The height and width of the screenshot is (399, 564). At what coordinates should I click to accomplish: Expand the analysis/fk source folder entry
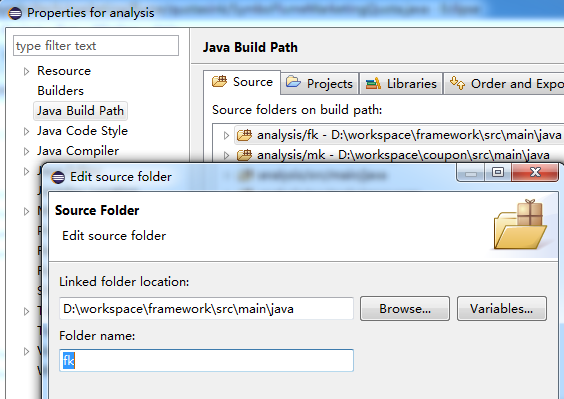coord(226,135)
